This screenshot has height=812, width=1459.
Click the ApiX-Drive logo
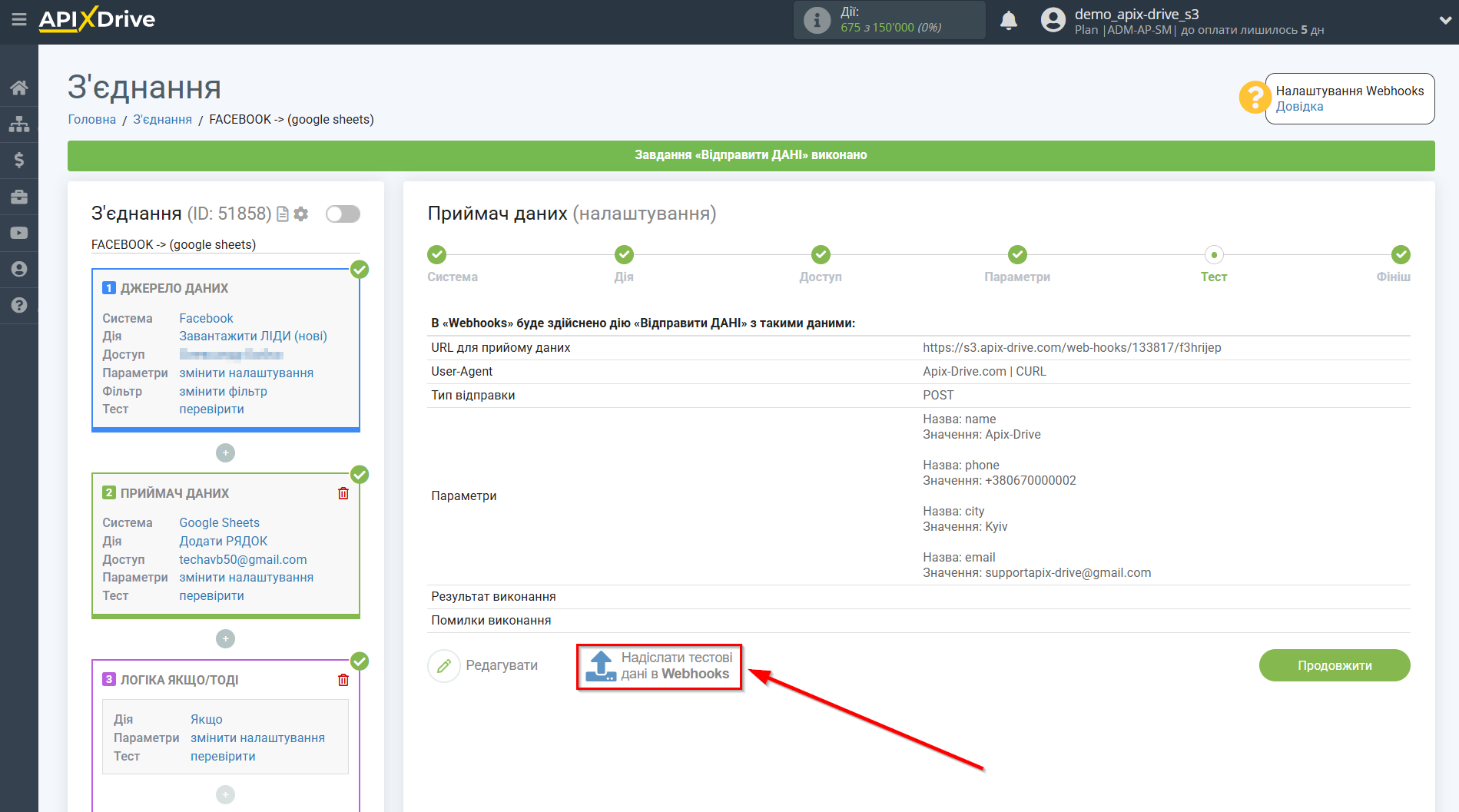(x=97, y=19)
